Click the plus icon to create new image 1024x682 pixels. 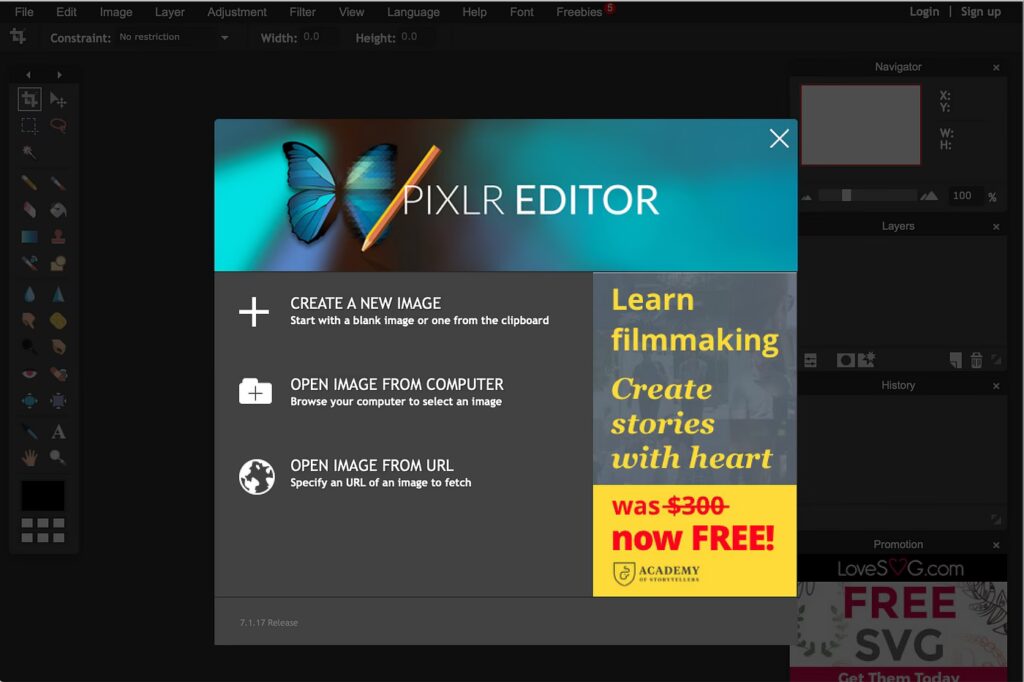tap(254, 312)
